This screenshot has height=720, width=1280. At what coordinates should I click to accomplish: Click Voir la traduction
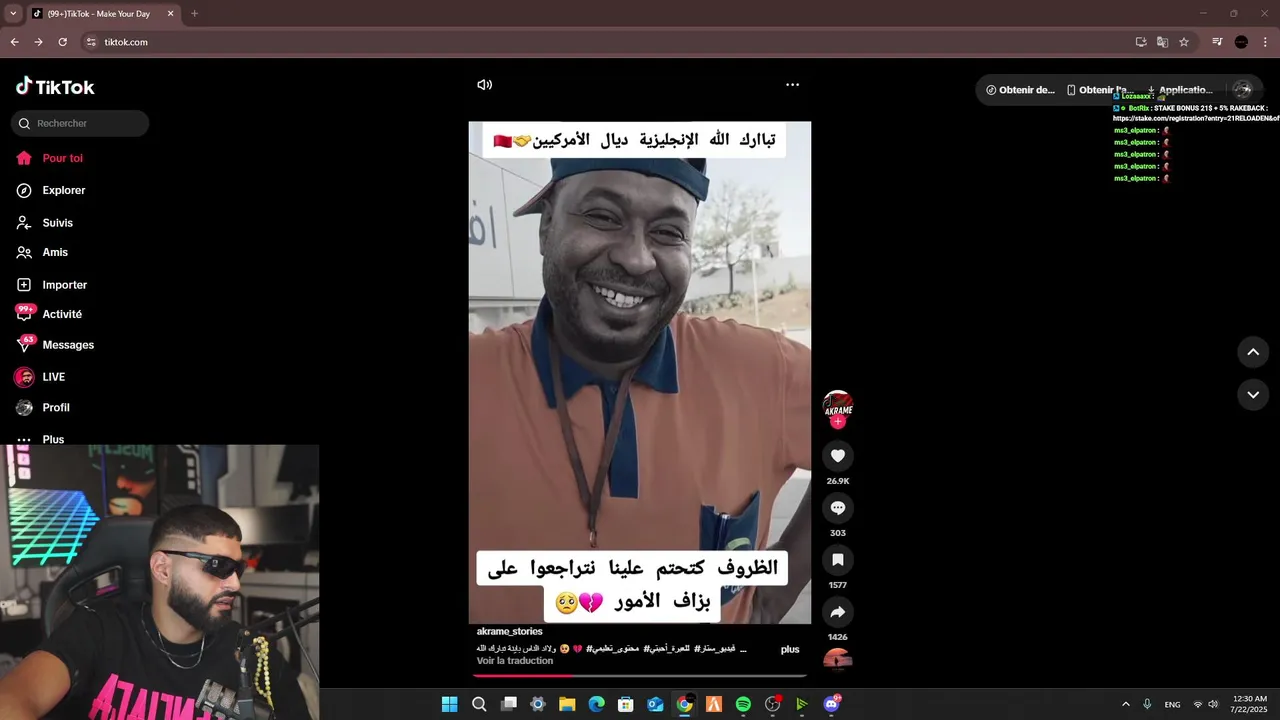click(515, 661)
